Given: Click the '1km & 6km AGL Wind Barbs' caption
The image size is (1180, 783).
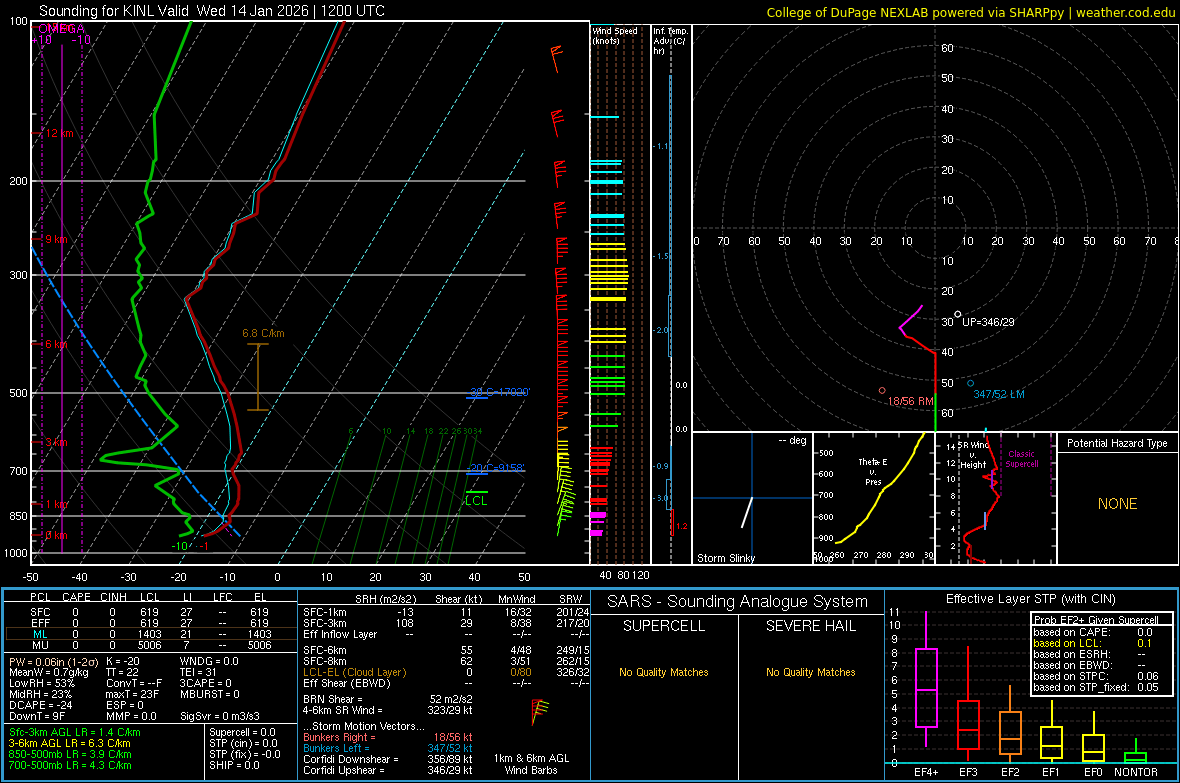Looking at the screenshot, I should coord(531,764).
